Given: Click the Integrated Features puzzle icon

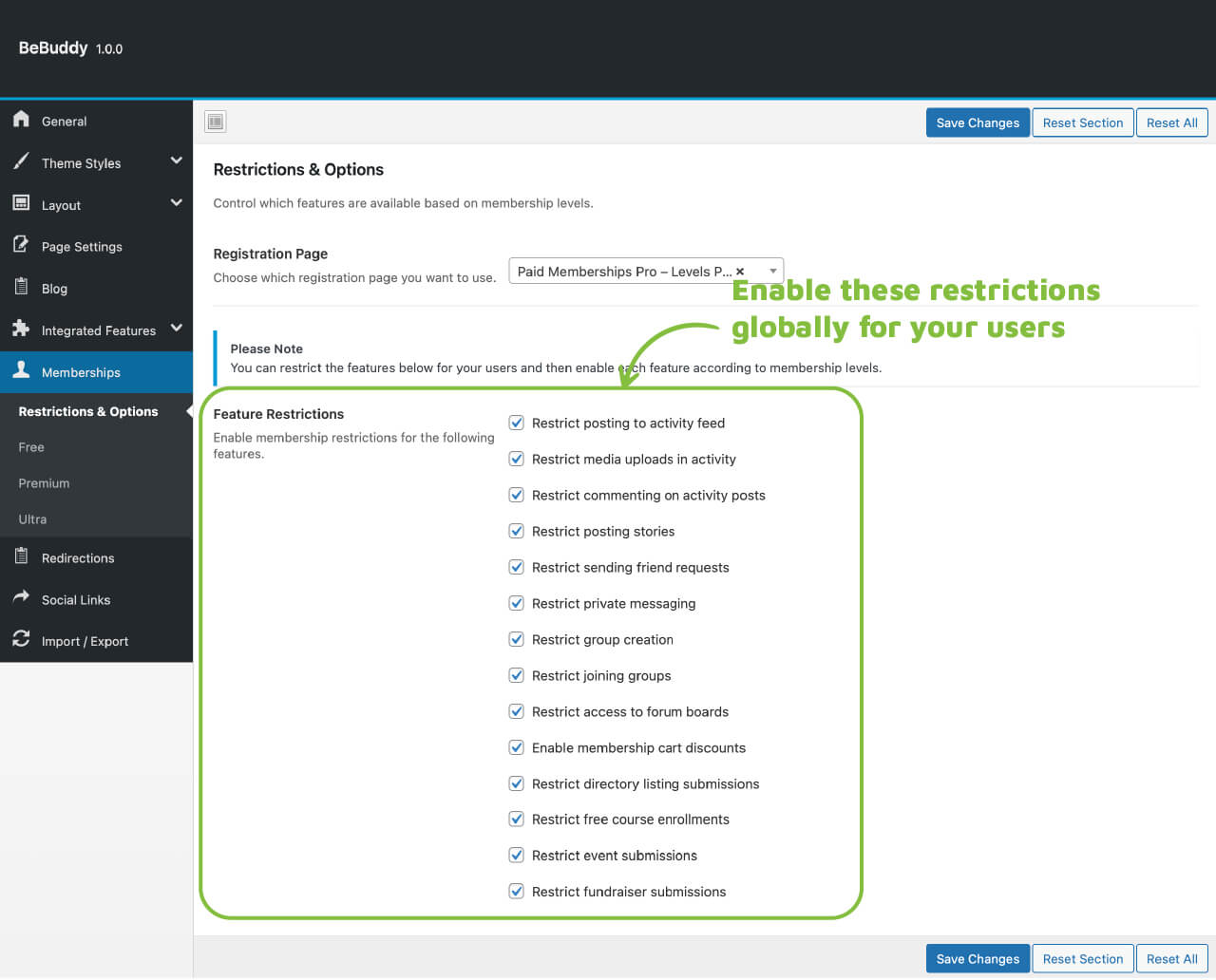Looking at the screenshot, I should pyautogui.click(x=21, y=329).
